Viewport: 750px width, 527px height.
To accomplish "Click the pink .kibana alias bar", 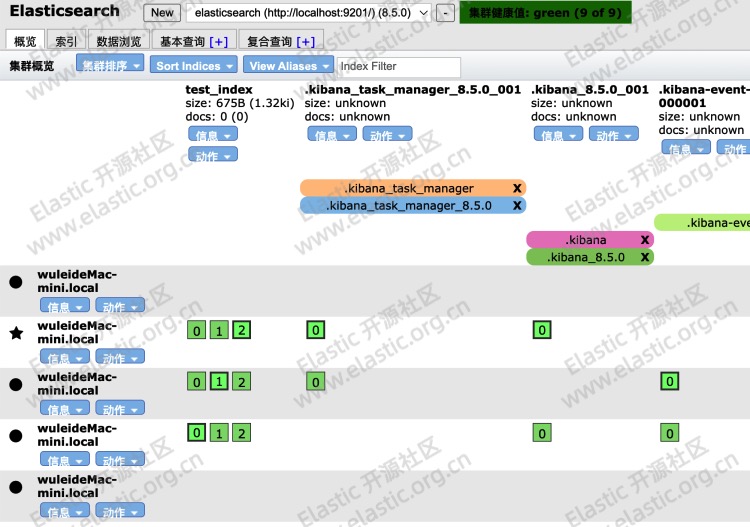I will point(590,240).
